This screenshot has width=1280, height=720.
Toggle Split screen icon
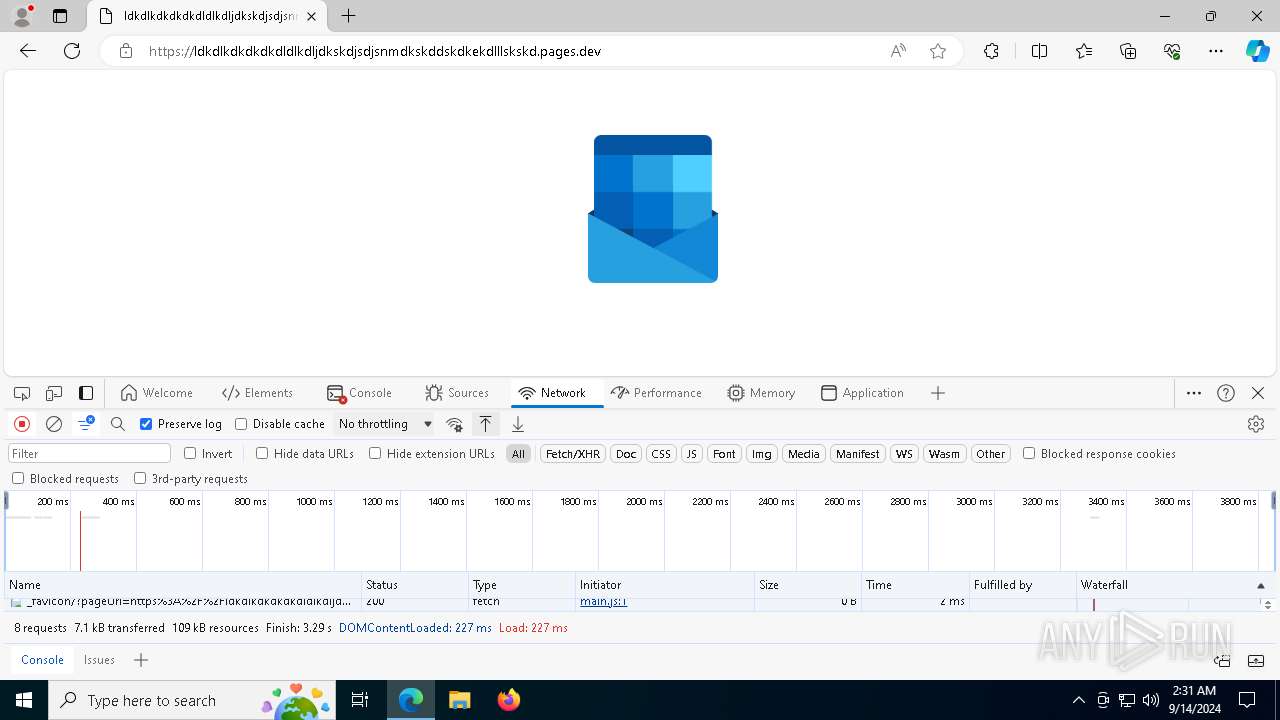(1039, 51)
